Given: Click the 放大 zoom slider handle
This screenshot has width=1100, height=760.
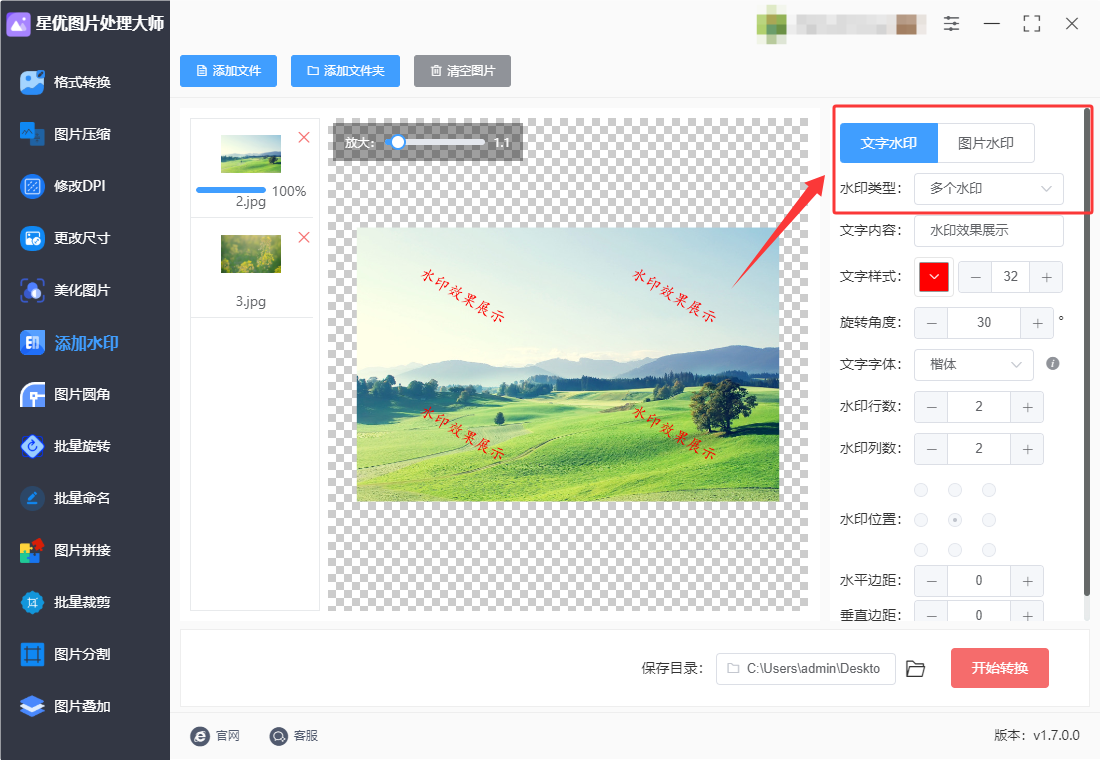Looking at the screenshot, I should click(x=398, y=142).
